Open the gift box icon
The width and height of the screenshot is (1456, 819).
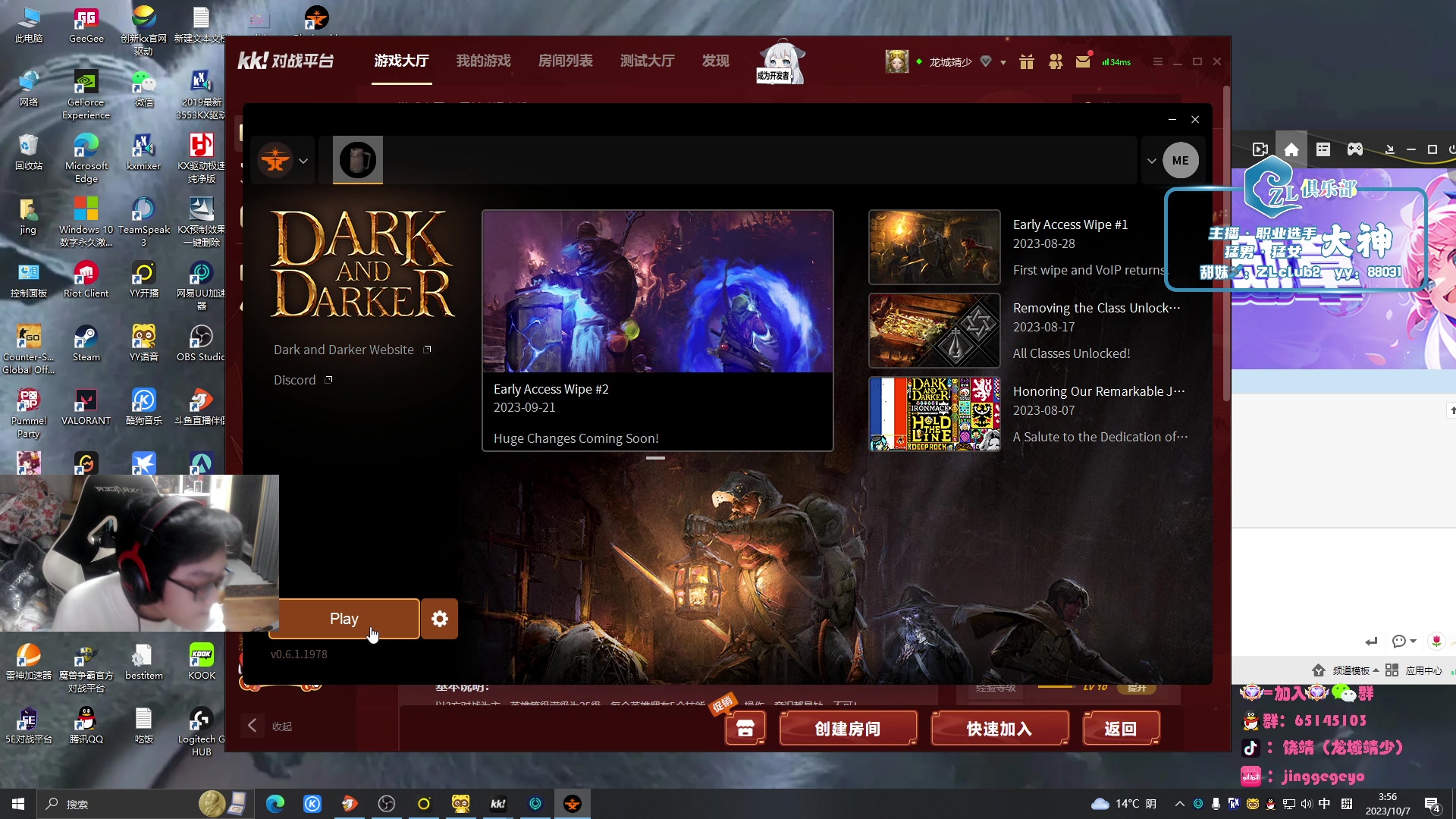[1027, 61]
